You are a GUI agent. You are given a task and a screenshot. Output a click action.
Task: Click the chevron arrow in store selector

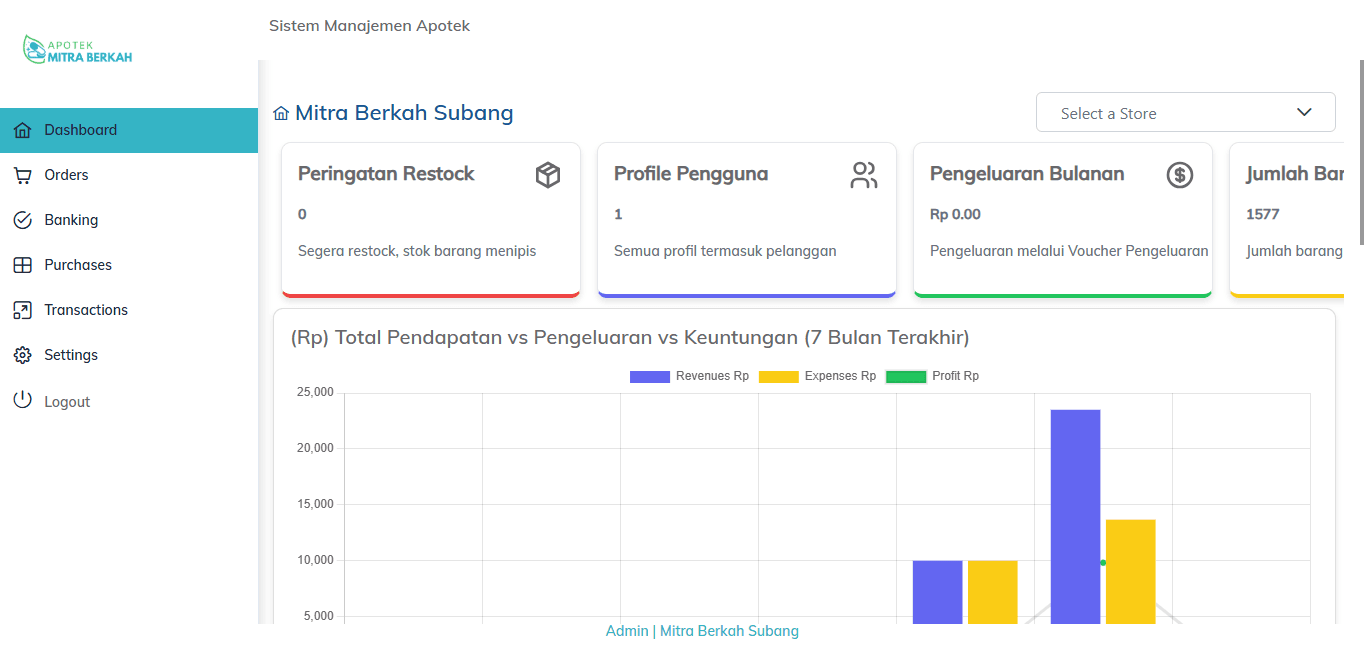click(x=1304, y=112)
